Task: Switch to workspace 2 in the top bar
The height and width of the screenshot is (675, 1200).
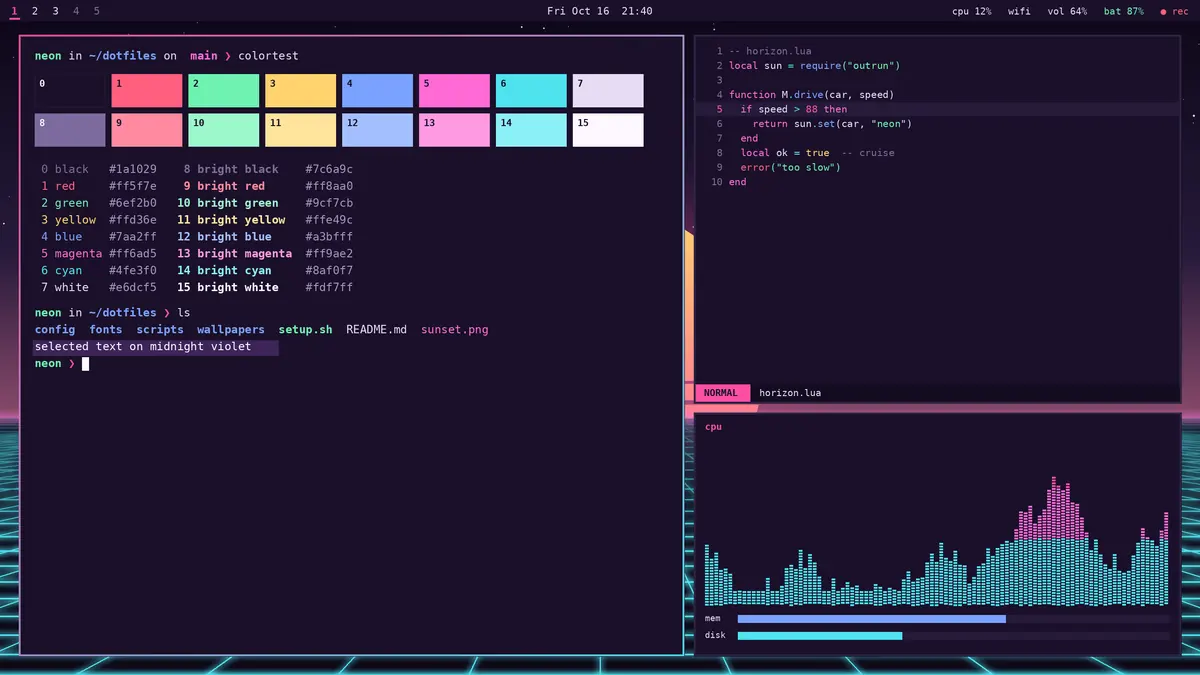Action: tap(35, 11)
